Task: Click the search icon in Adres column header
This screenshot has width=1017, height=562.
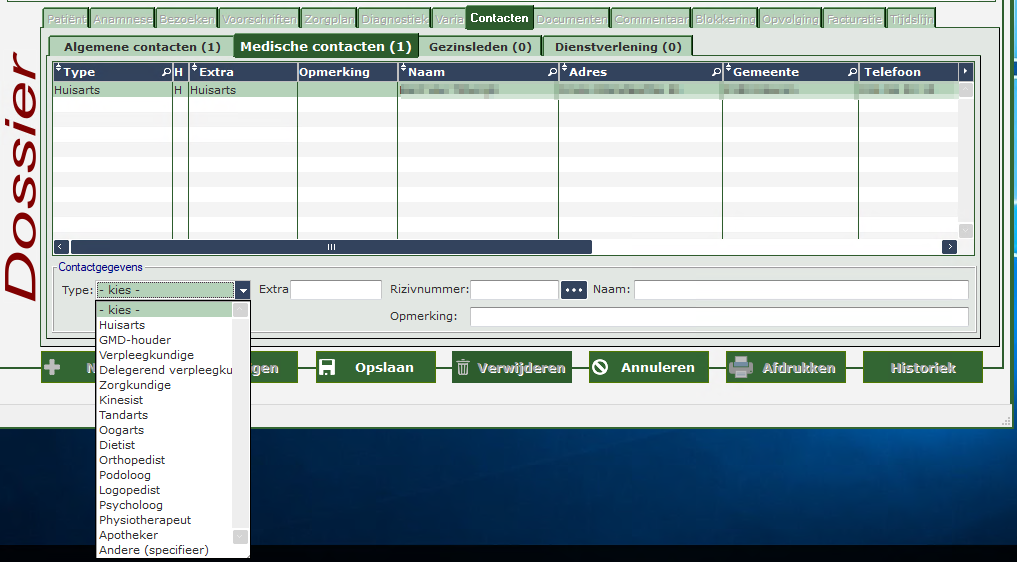Action: [x=716, y=73]
